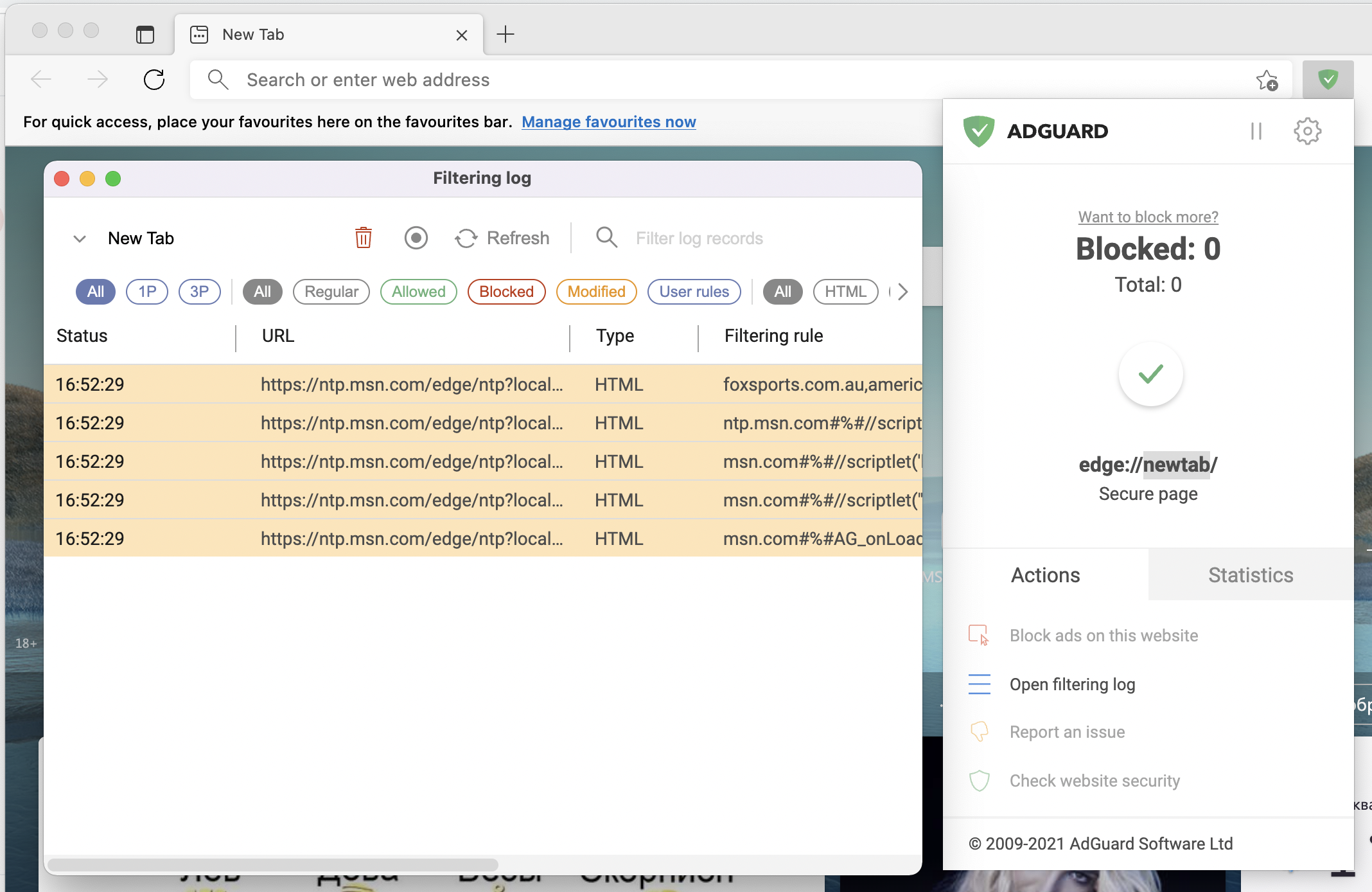Click the AdGuard extension icon in the toolbar
Image resolution: width=1372 pixels, height=892 pixels.
tap(1328, 79)
